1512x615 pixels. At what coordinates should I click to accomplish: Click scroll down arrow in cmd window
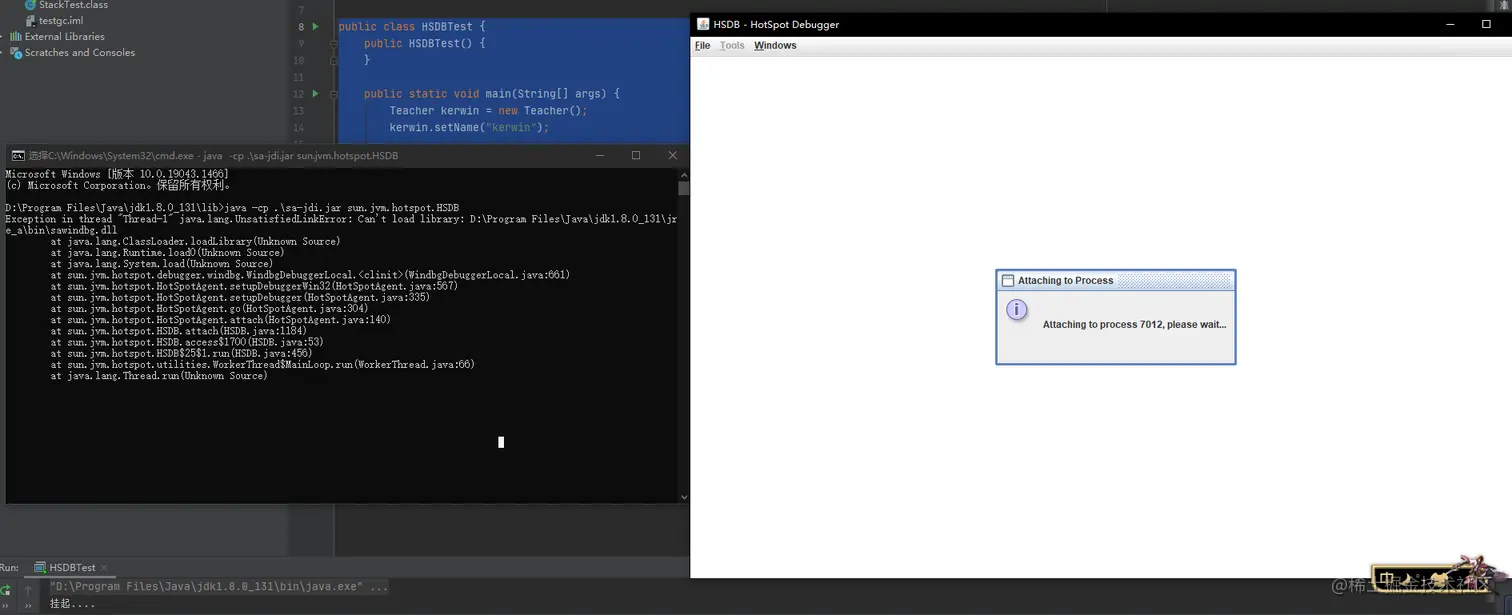click(684, 497)
